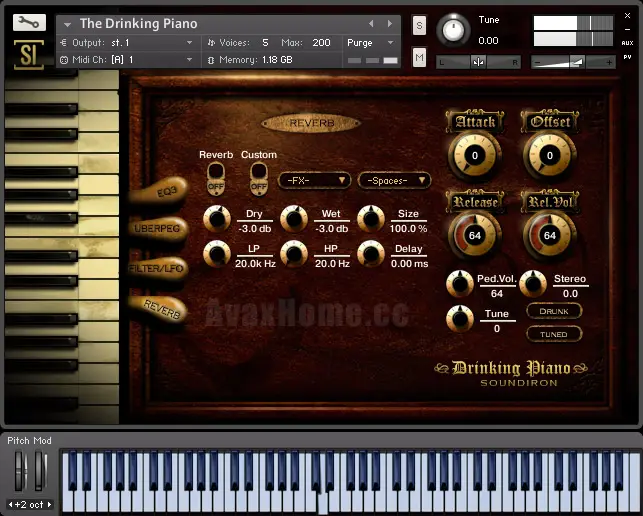643x516 pixels.
Task: Click the Mod wheel
Action: point(40,470)
